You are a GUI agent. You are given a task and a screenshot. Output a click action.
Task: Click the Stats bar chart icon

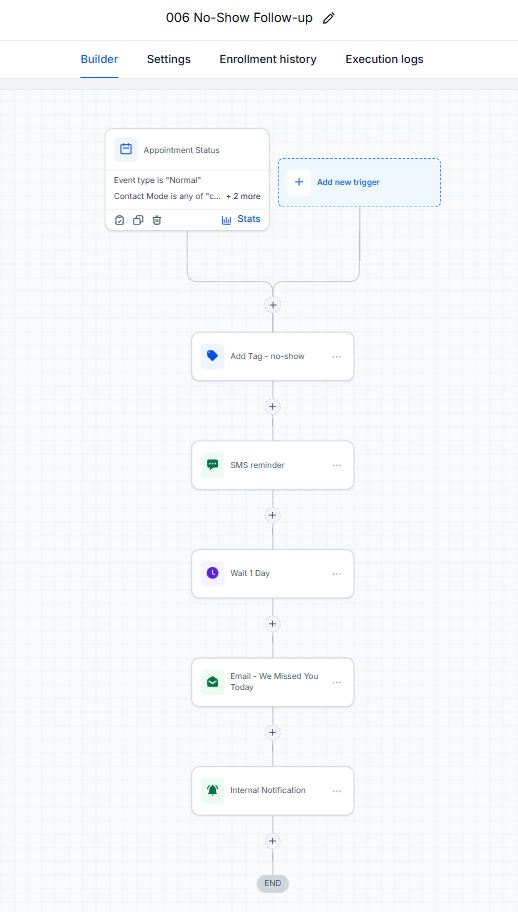point(227,220)
